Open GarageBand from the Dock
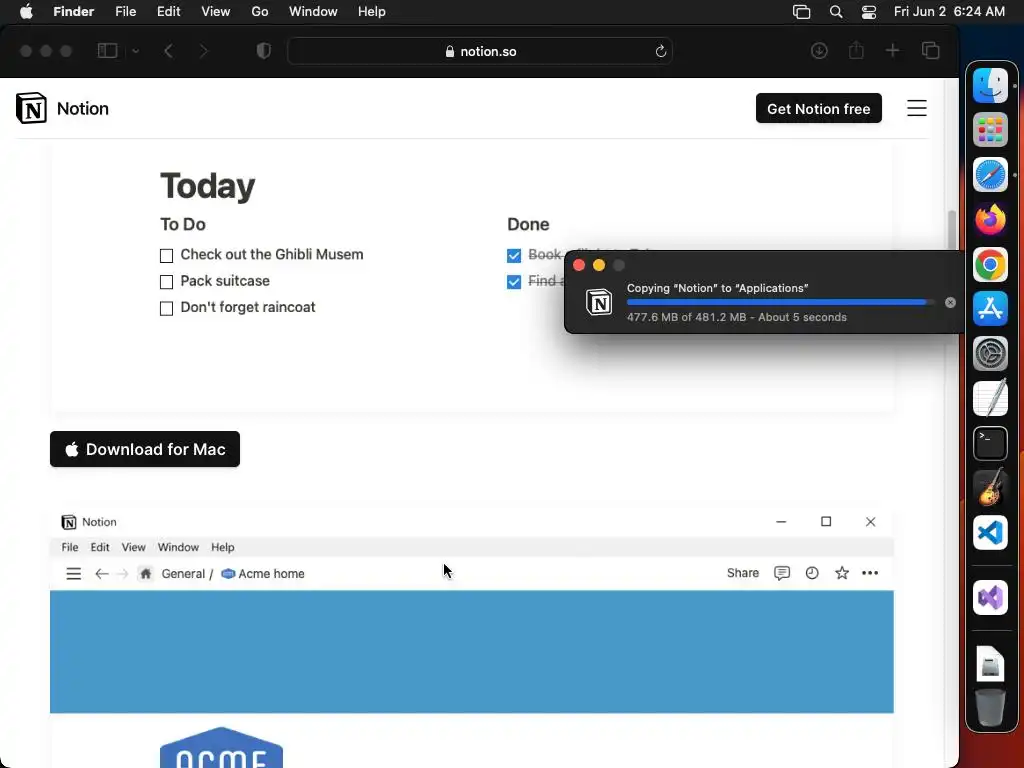 991,488
